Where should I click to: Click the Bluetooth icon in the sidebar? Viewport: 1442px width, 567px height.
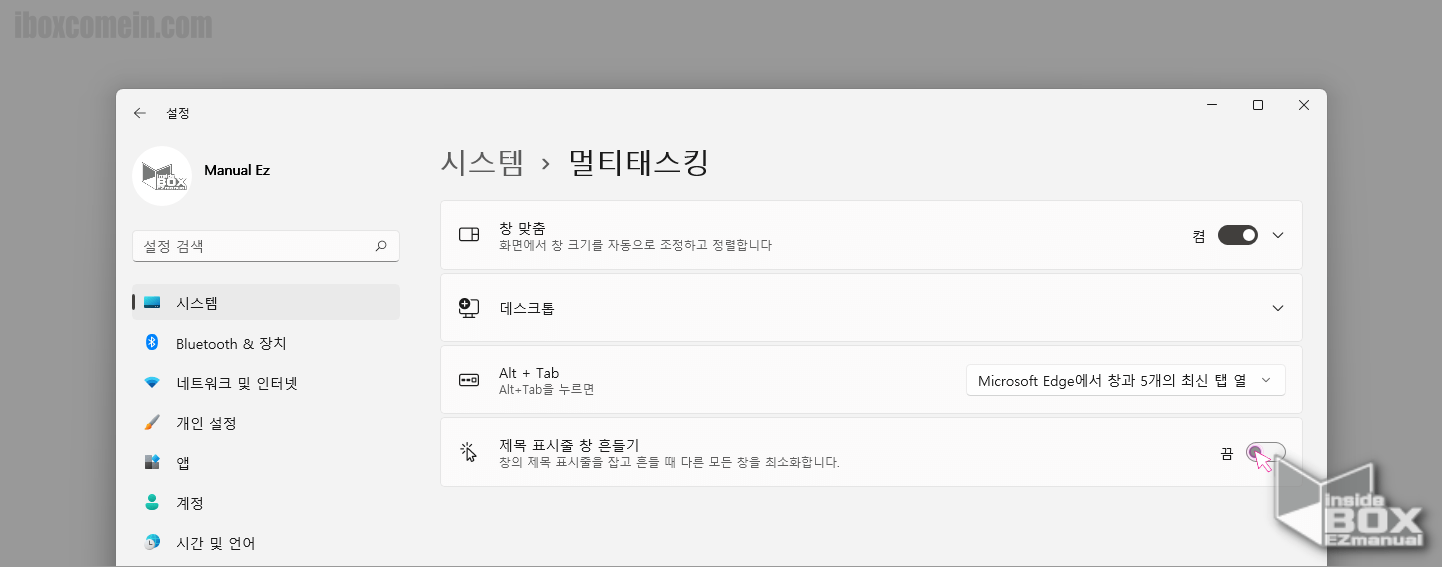click(152, 343)
